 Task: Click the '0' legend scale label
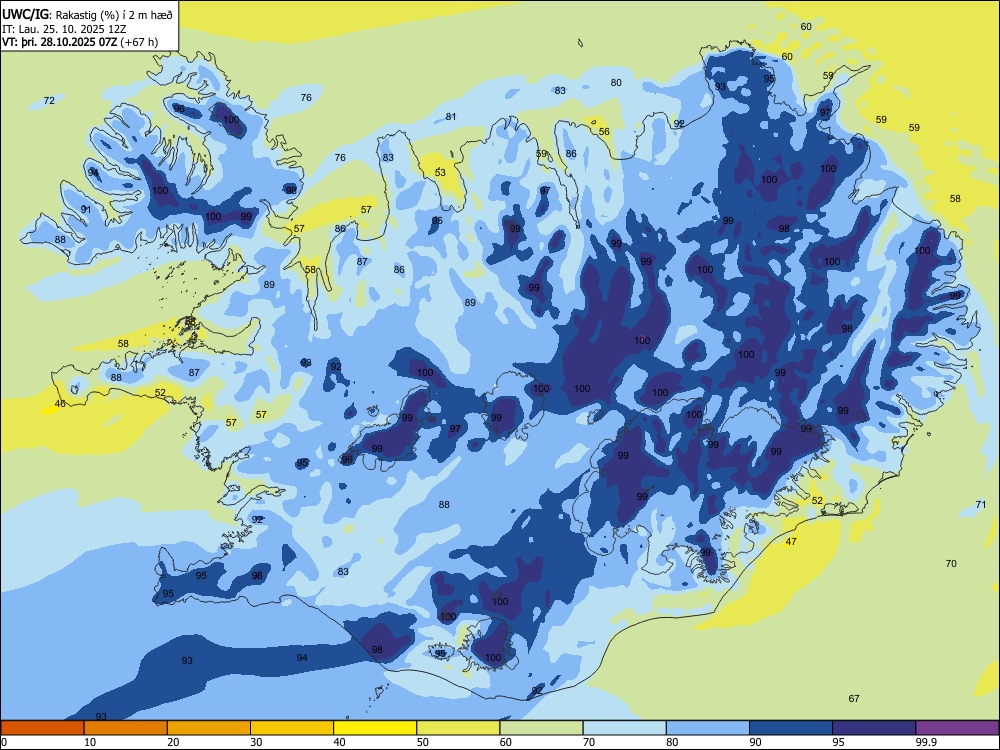point(4,742)
